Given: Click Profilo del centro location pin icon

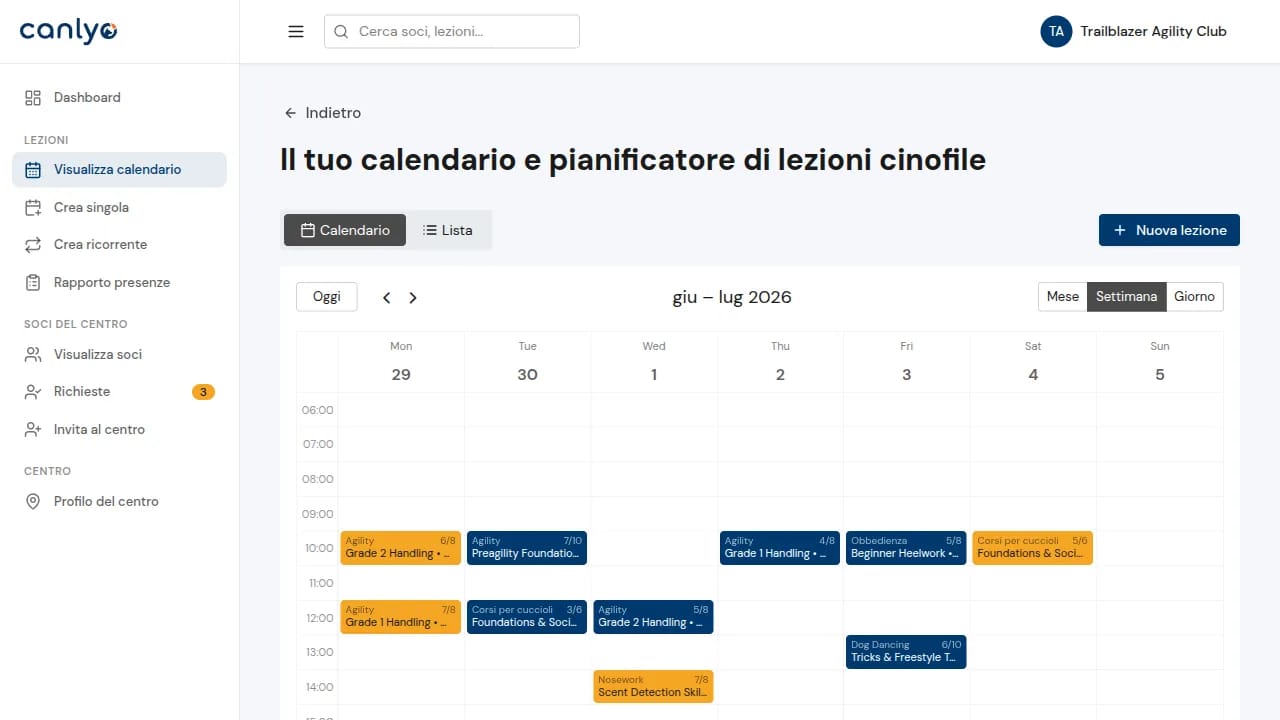Looking at the screenshot, I should [x=33, y=501].
